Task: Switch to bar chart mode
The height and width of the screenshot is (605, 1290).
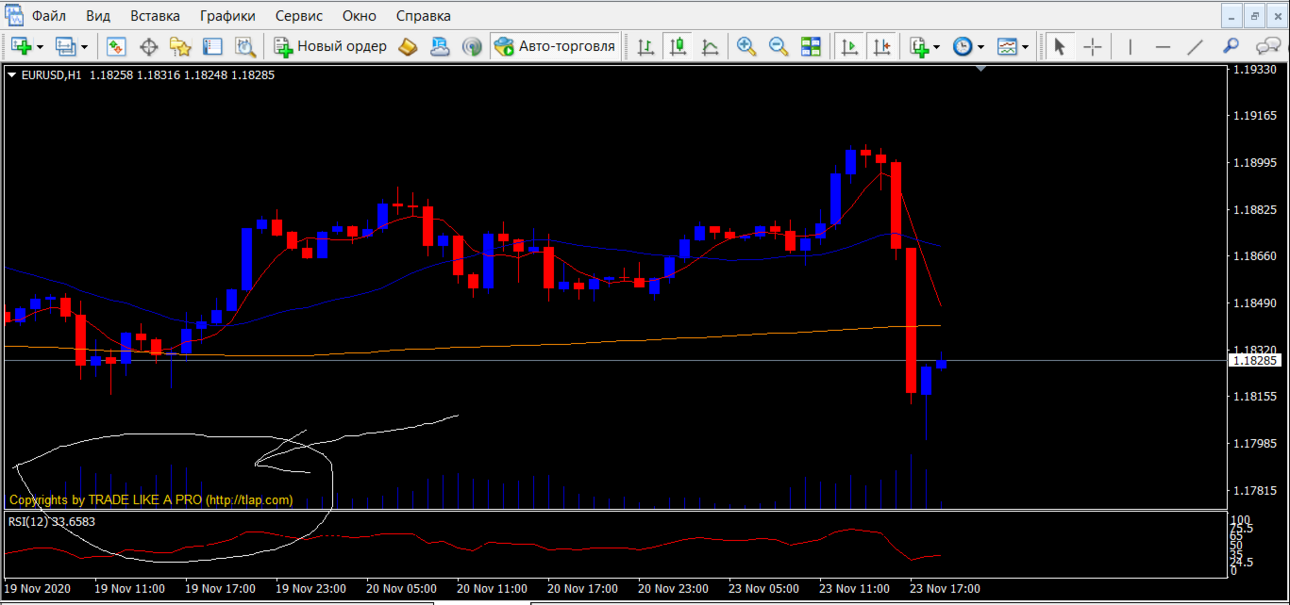Action: [x=646, y=46]
